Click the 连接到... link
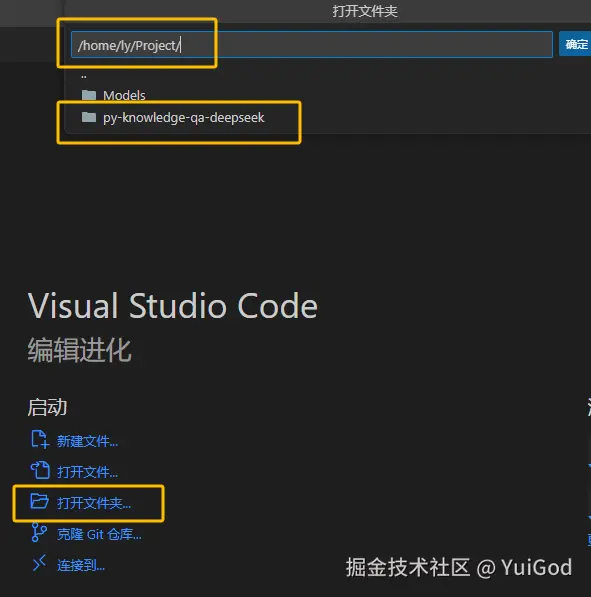 point(81,565)
